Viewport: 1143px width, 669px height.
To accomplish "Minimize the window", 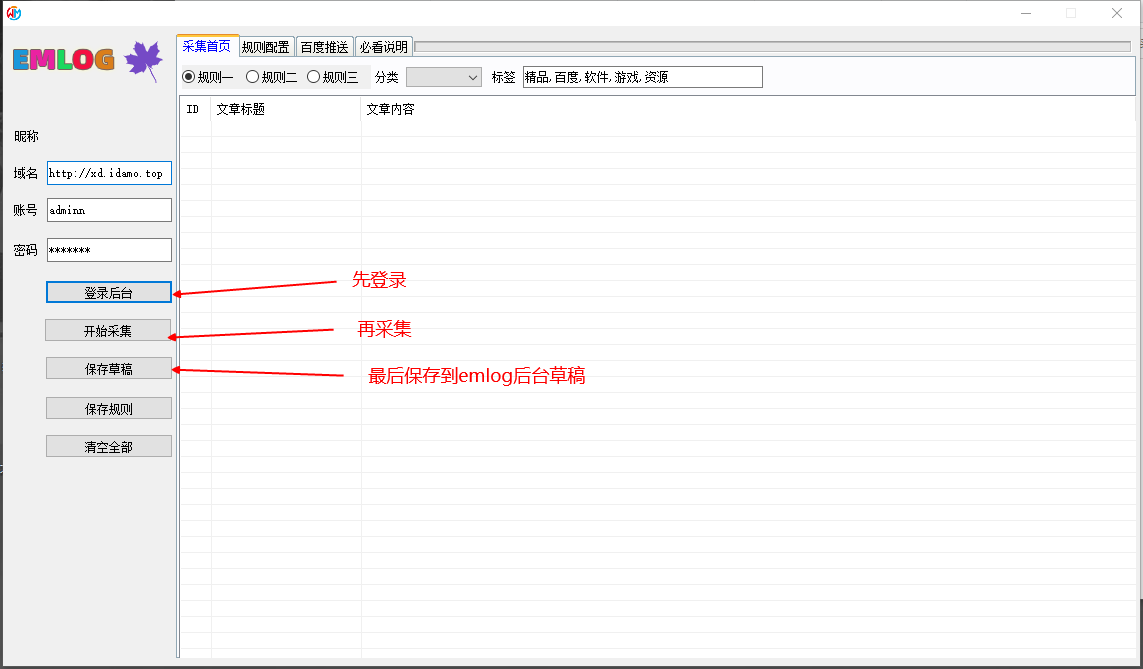I will click(x=1026, y=13).
